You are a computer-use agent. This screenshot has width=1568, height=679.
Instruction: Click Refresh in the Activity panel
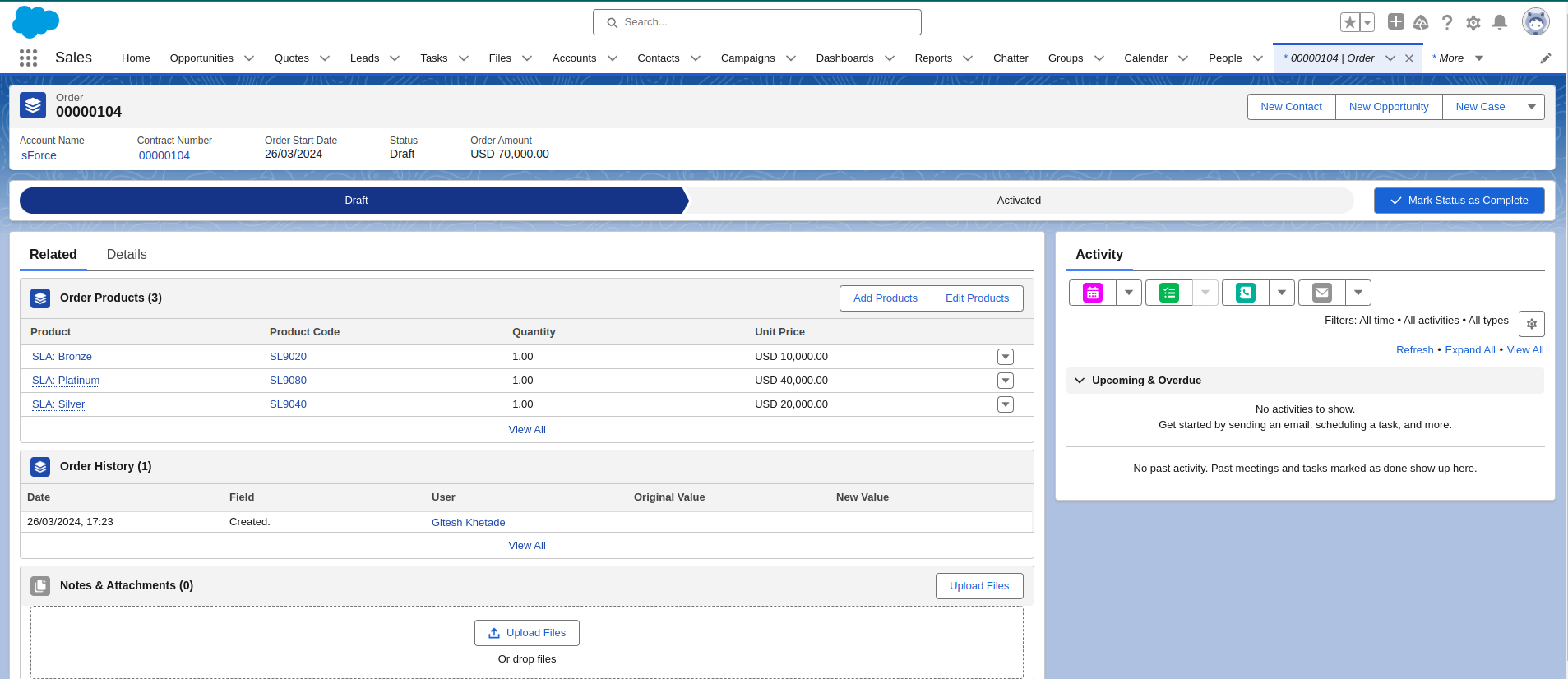[1414, 350]
